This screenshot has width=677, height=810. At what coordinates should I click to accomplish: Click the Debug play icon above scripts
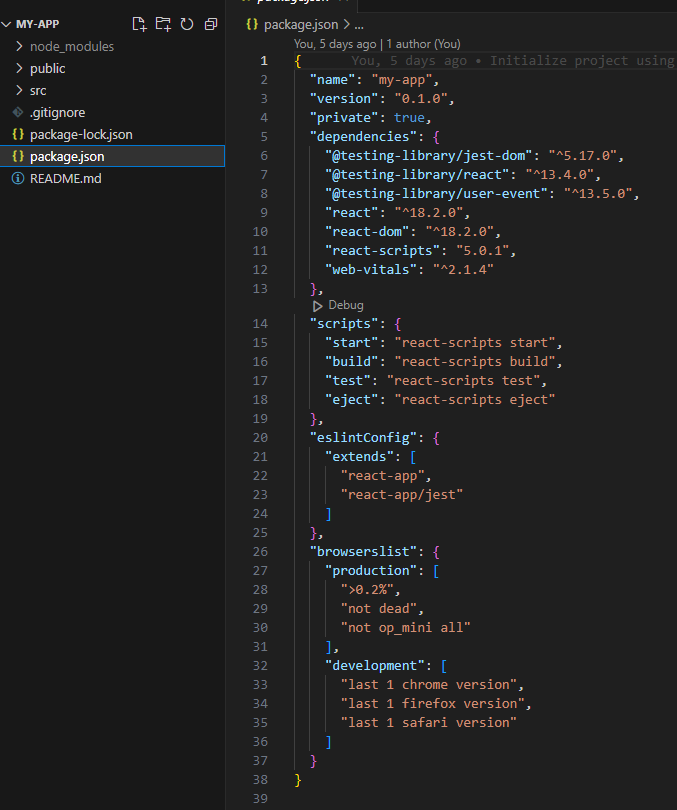click(x=317, y=306)
